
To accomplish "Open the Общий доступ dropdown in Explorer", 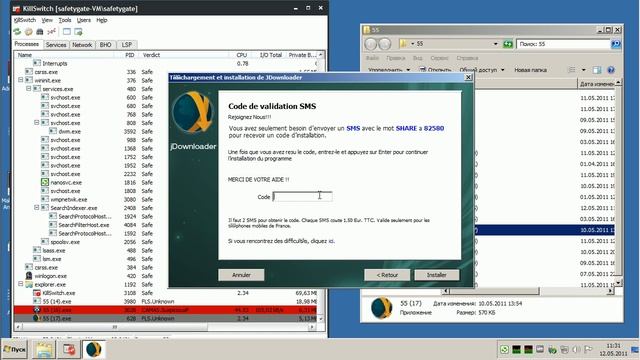I will 482,70.
